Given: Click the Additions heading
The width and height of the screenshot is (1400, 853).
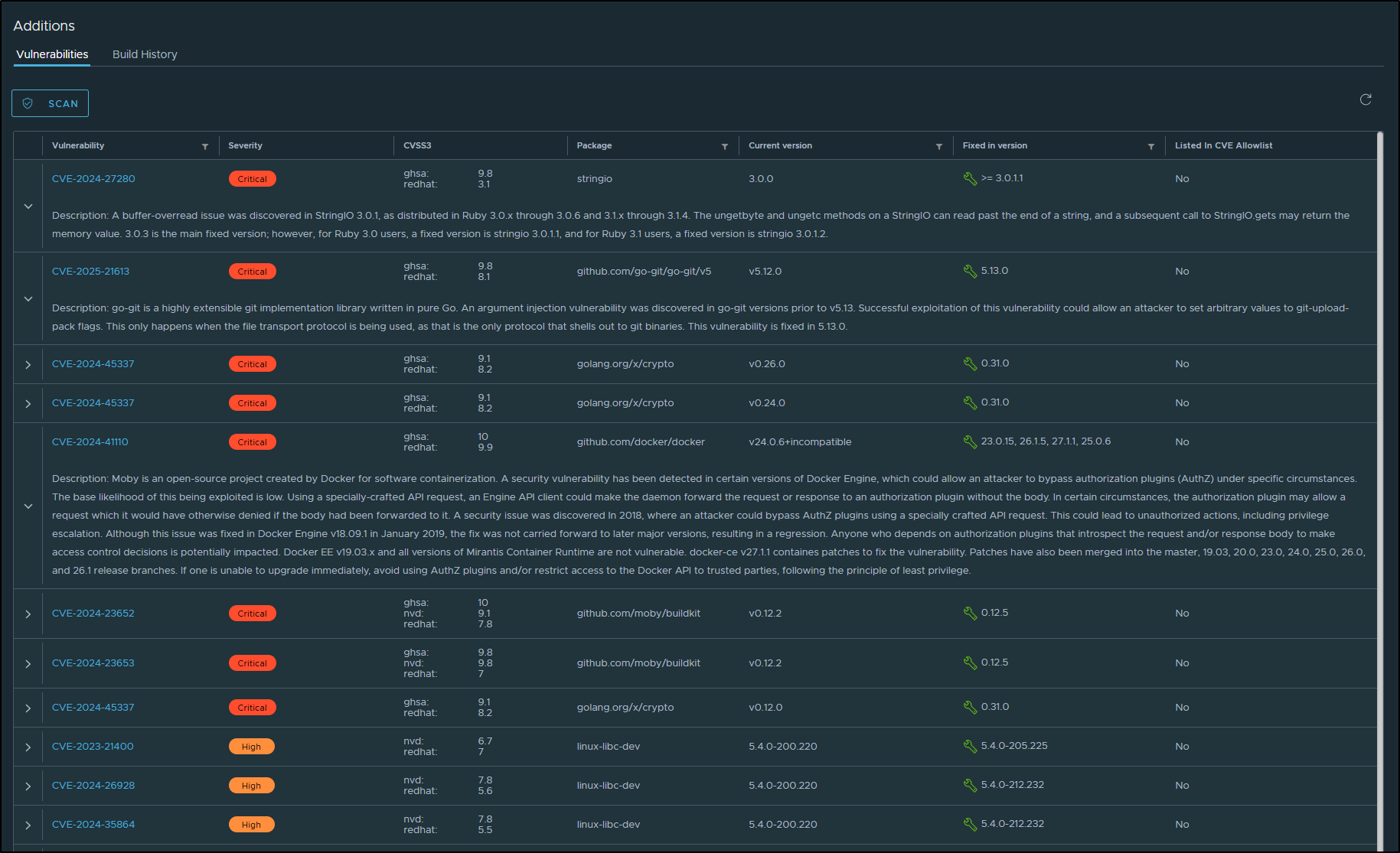Looking at the screenshot, I should pyautogui.click(x=44, y=26).
